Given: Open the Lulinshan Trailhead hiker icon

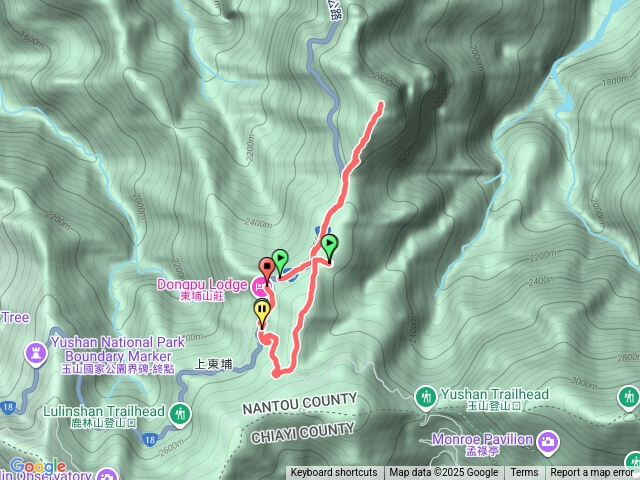Looking at the screenshot, I should click(x=180, y=415).
